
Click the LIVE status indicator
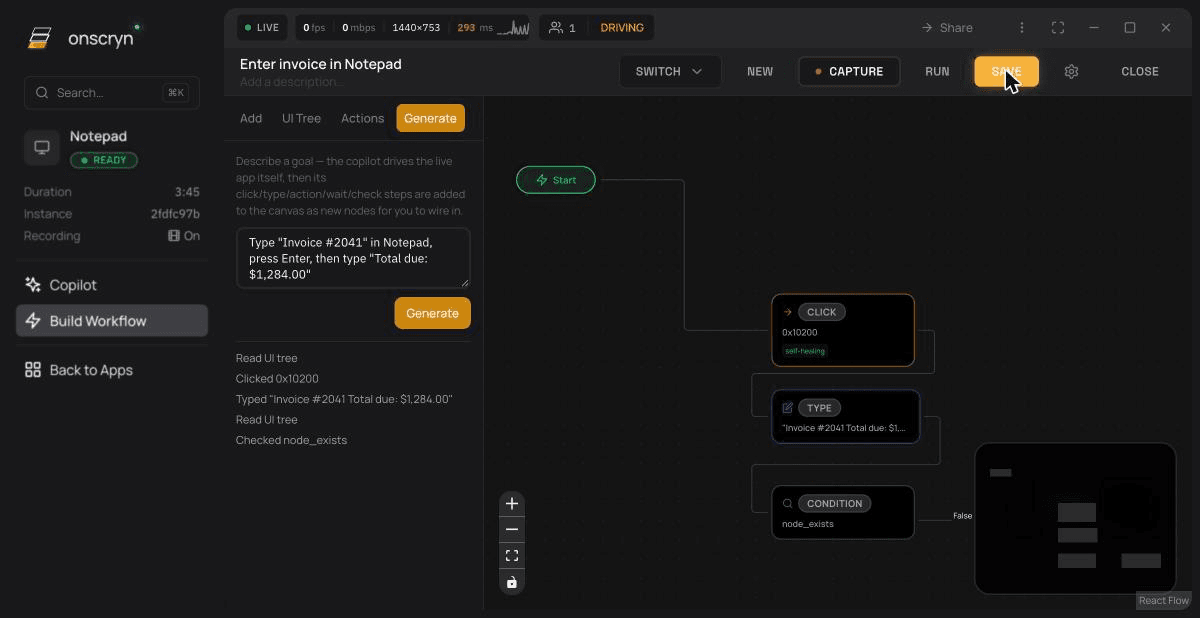pos(262,28)
